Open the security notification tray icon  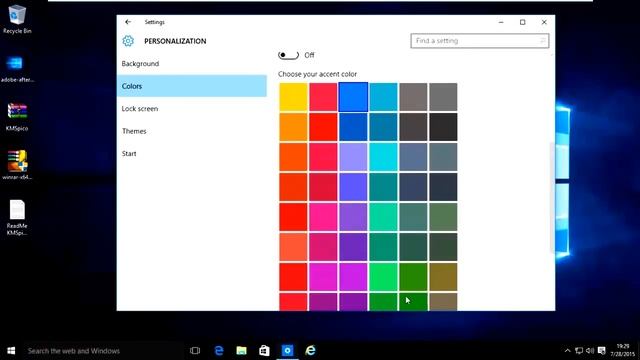(x=601, y=351)
